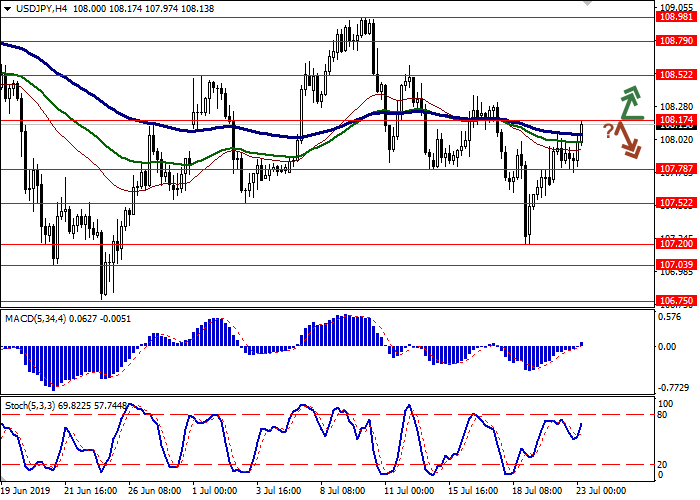
Task: Click the USDJPY,H4 chart title
Action: click(x=36, y=8)
